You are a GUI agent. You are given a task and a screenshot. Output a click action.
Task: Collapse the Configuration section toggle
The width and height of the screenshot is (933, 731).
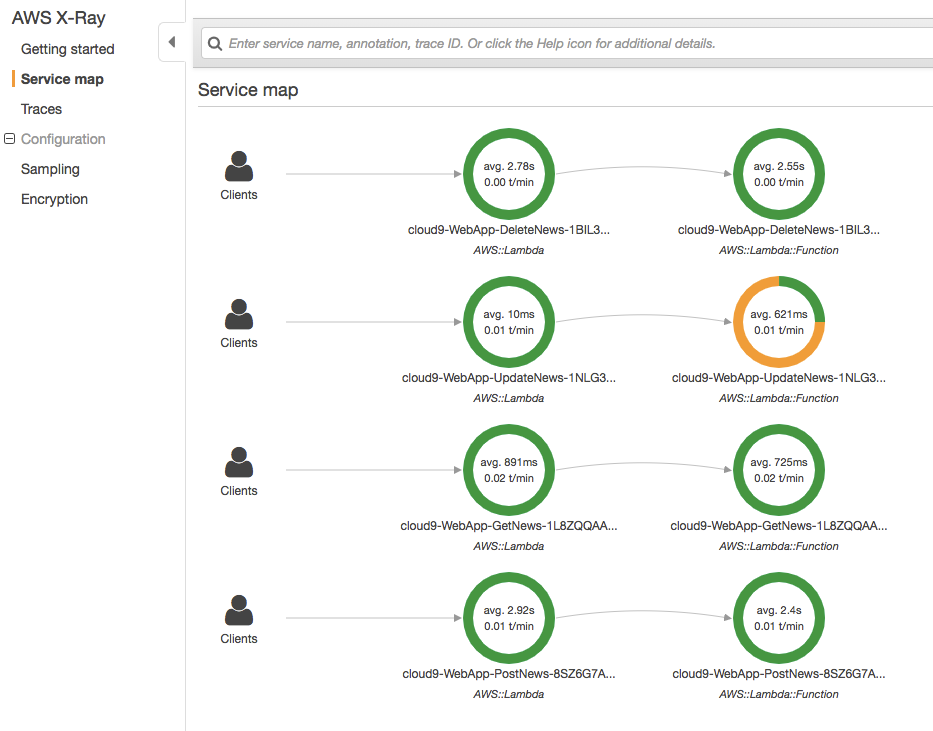(x=9, y=139)
